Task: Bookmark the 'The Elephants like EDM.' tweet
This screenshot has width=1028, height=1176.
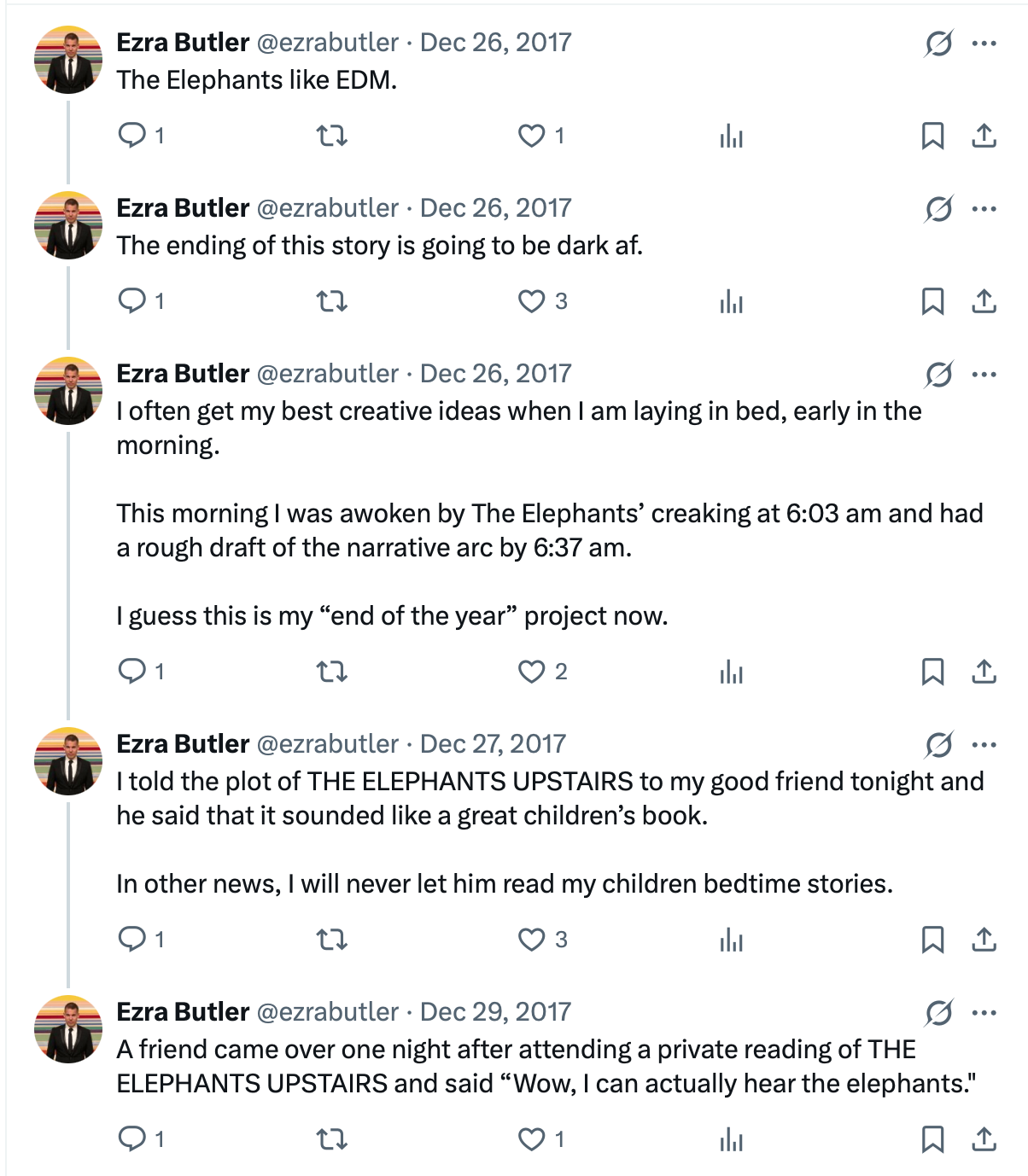Action: pos(932,136)
